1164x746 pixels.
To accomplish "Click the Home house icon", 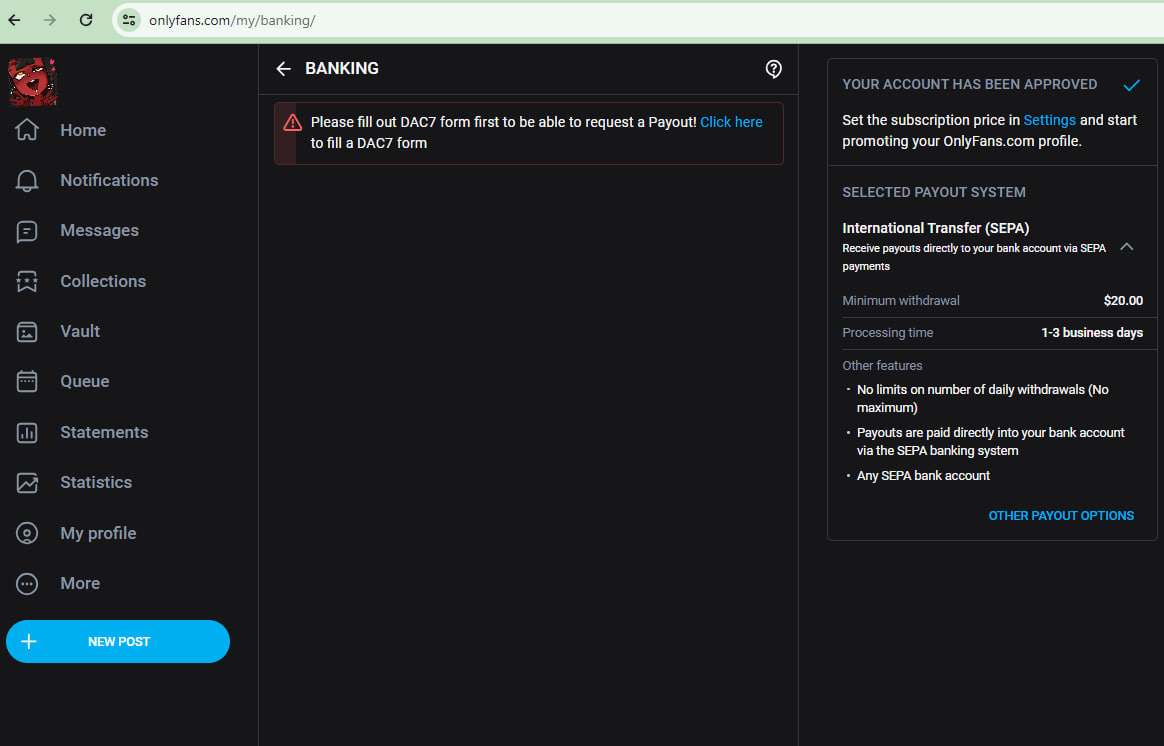I will click(27, 130).
